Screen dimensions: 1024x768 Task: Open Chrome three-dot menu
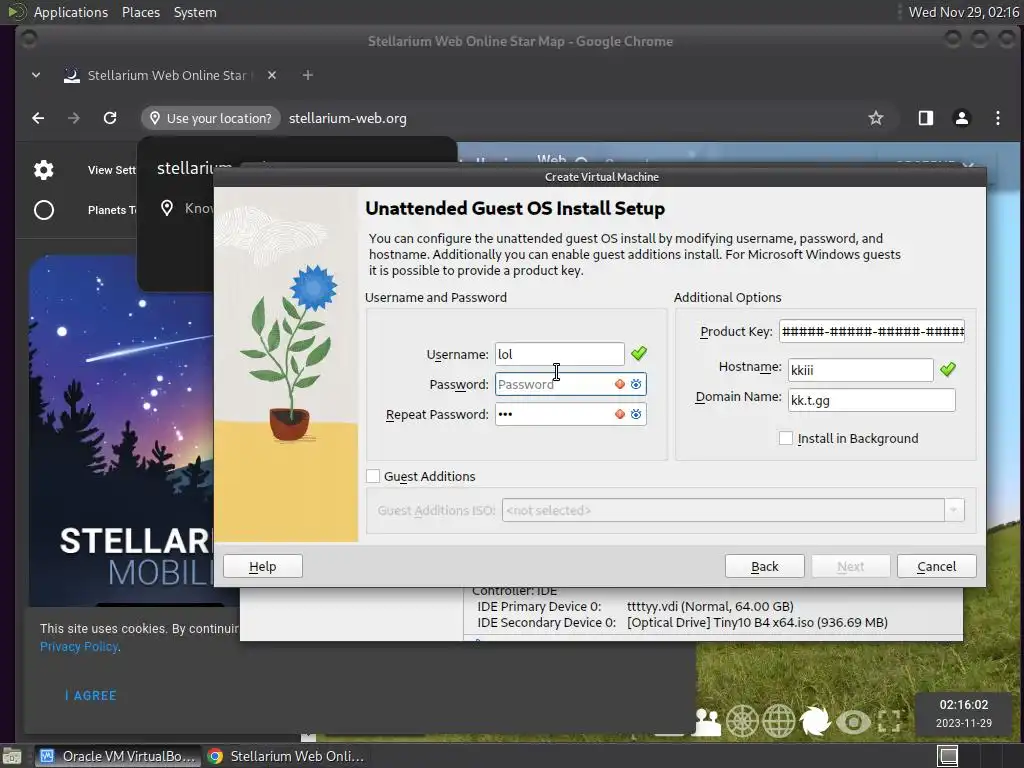[x=997, y=118]
